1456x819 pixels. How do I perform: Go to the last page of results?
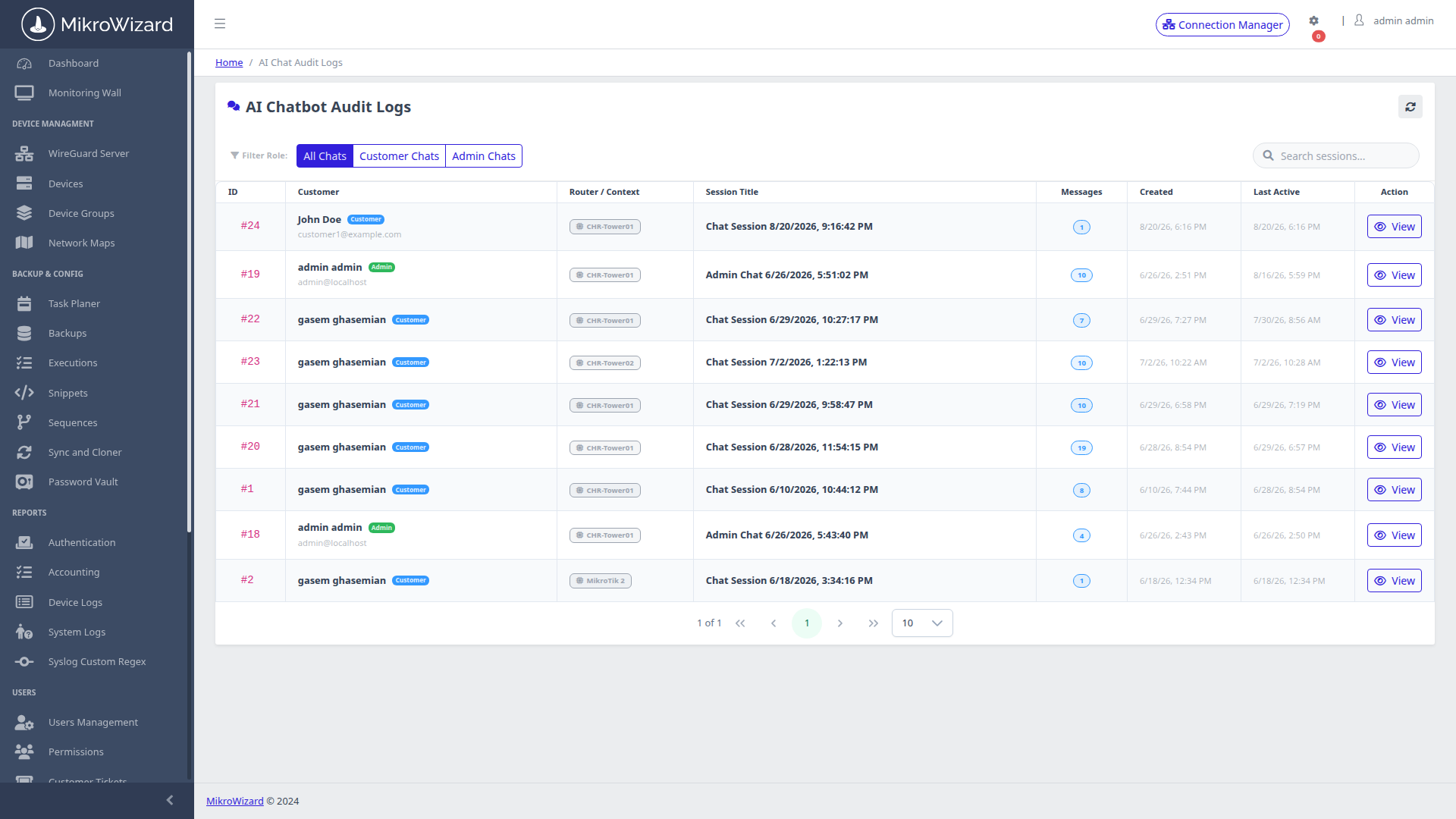click(x=874, y=623)
